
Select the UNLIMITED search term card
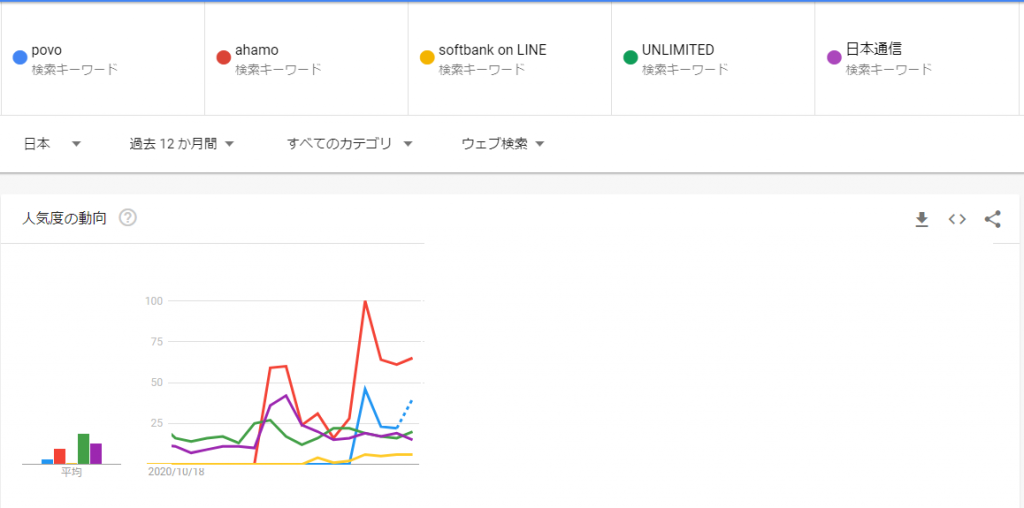click(x=712, y=59)
